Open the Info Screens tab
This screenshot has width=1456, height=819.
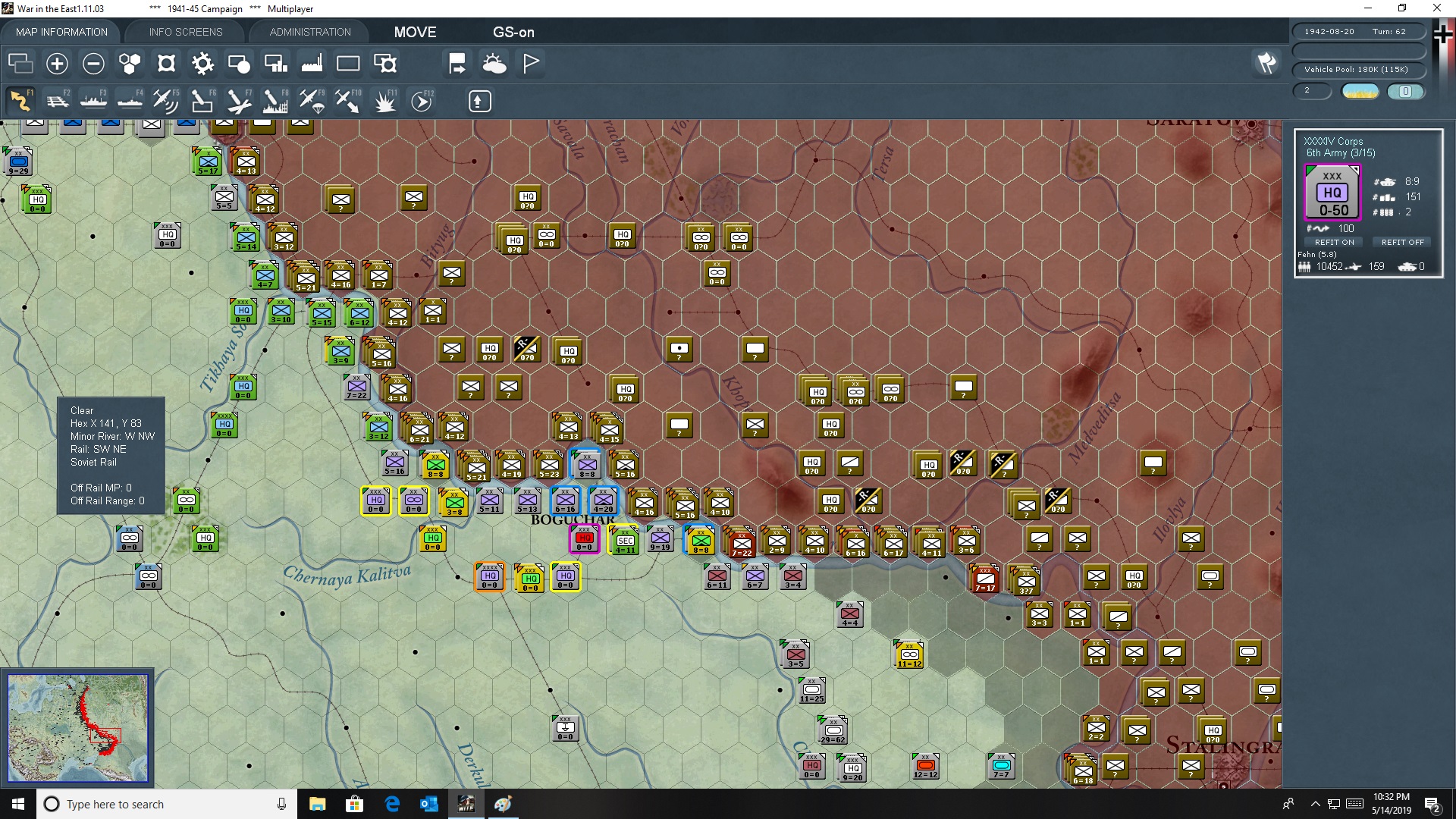186,32
